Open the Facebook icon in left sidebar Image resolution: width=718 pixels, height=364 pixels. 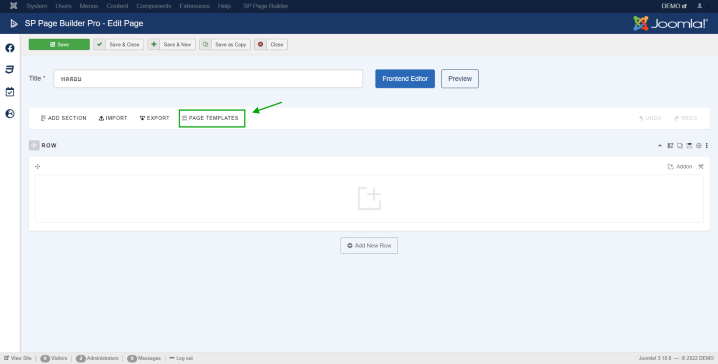10,48
